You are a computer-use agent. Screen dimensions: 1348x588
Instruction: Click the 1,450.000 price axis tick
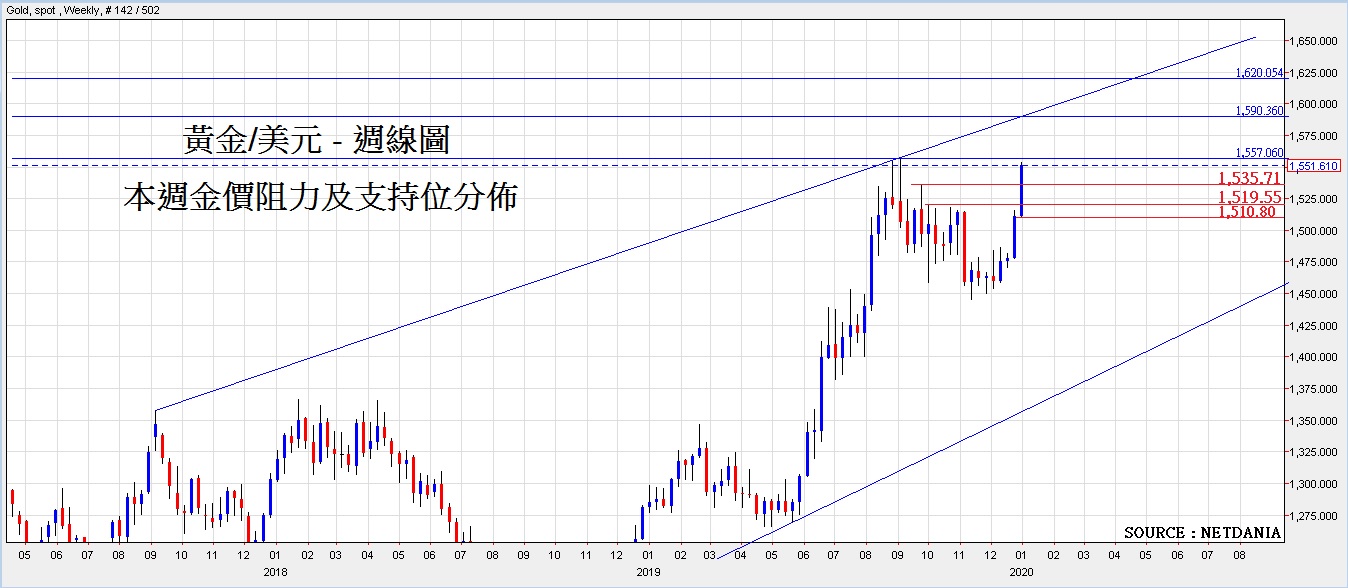[x=1313, y=294]
